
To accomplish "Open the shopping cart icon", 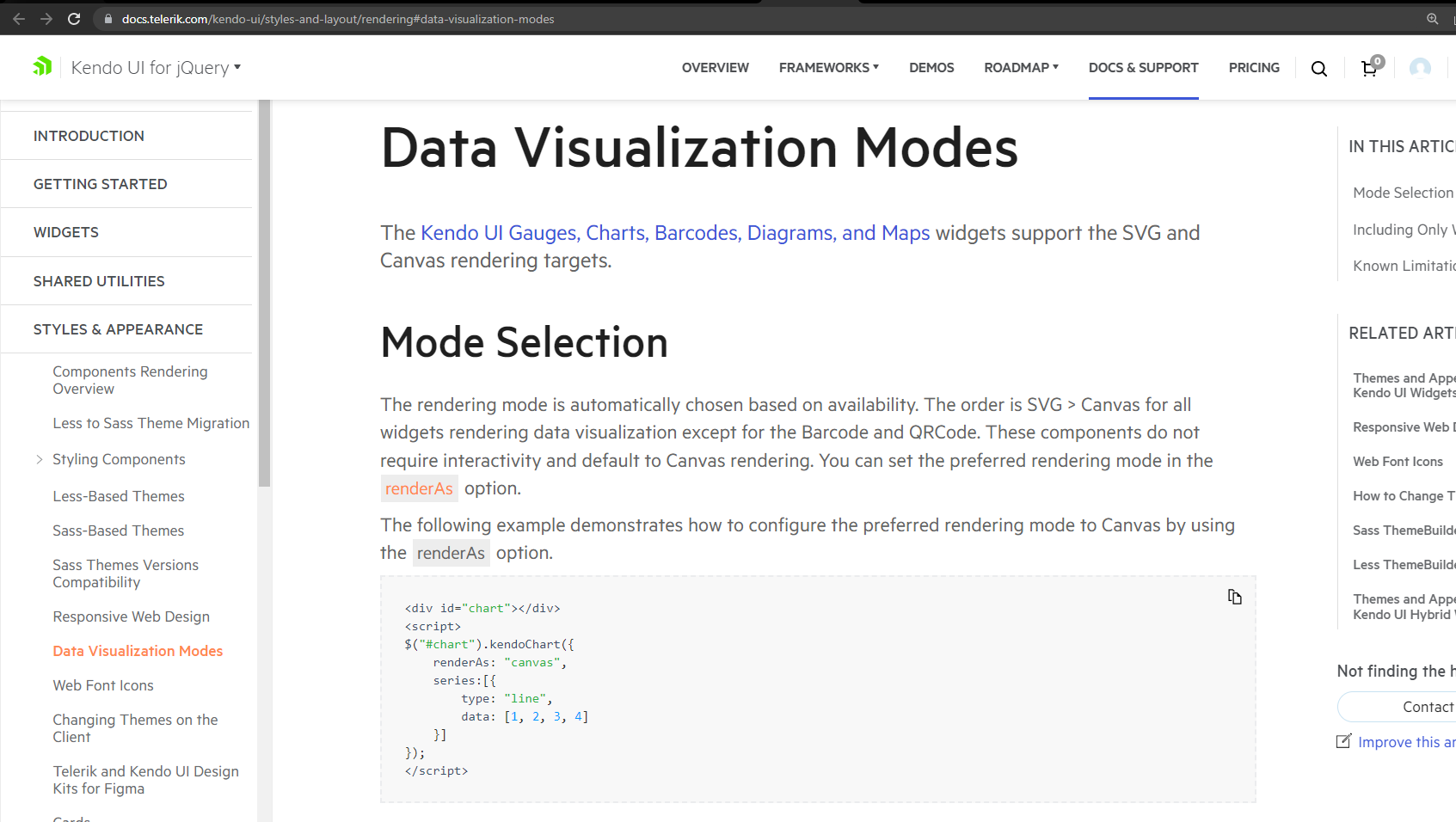I will (1370, 68).
